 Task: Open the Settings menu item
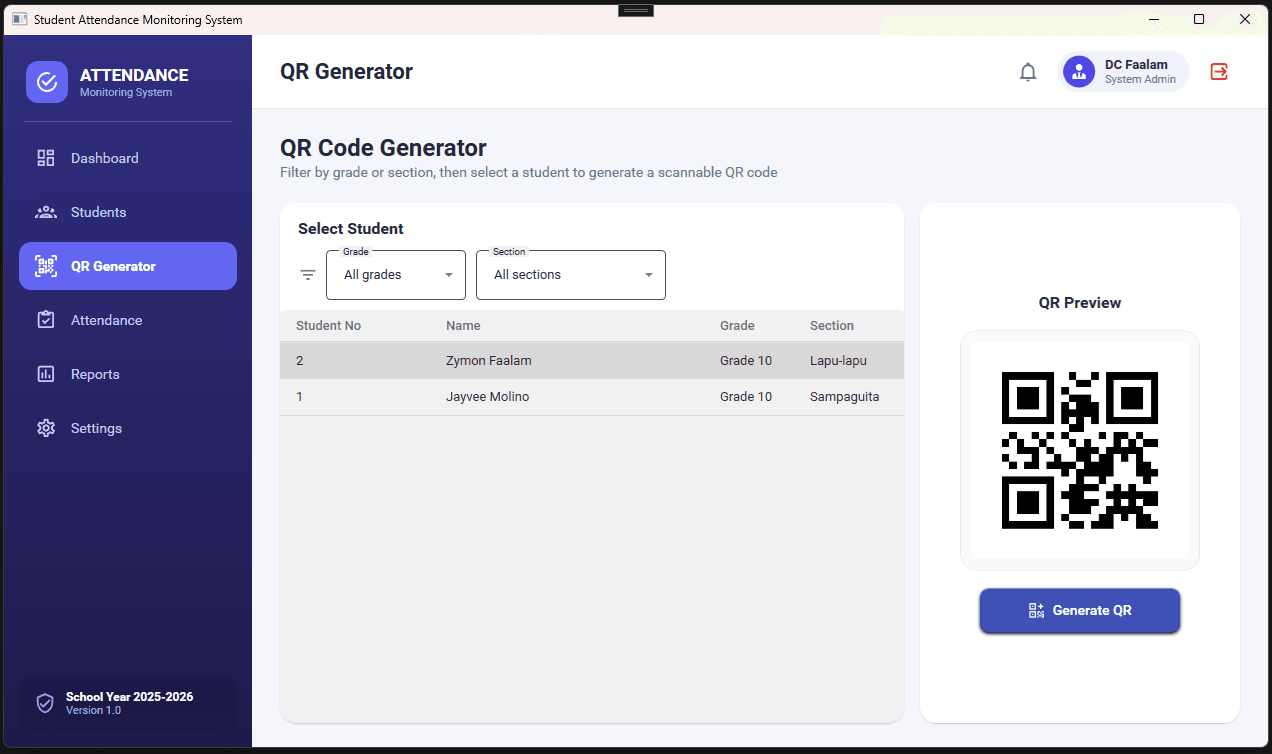coord(128,428)
